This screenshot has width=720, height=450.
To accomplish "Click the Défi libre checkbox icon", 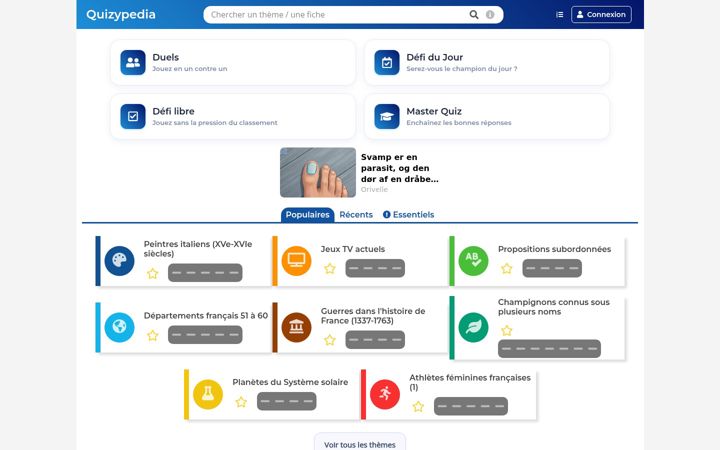I will (x=133, y=116).
